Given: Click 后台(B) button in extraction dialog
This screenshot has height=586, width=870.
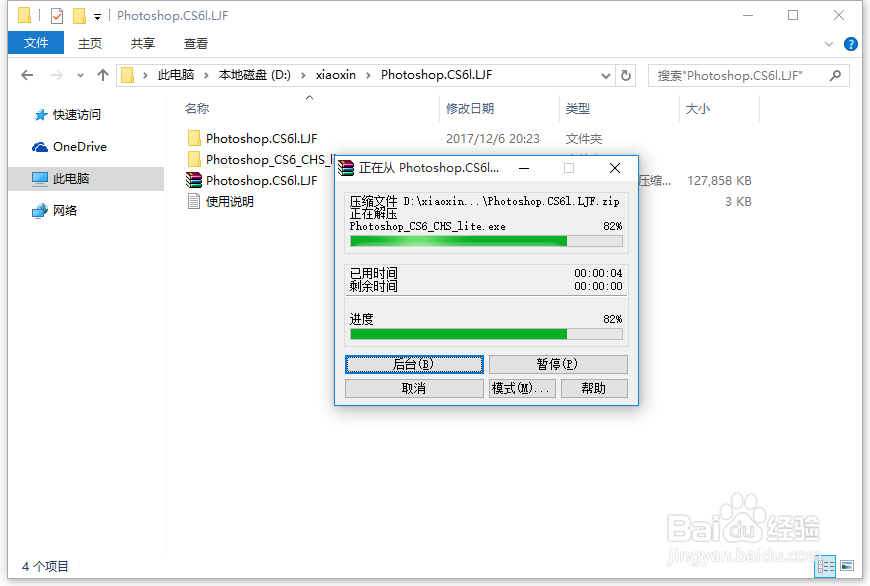Looking at the screenshot, I should [414, 364].
